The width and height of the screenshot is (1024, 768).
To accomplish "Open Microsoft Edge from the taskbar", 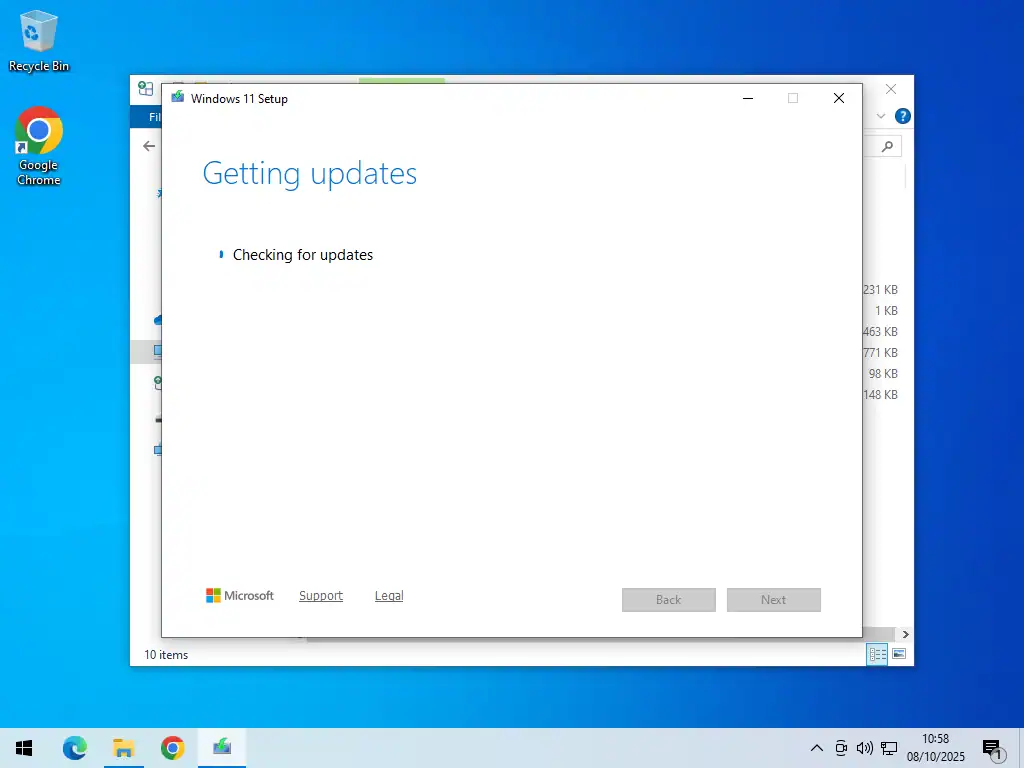I will click(x=75, y=748).
